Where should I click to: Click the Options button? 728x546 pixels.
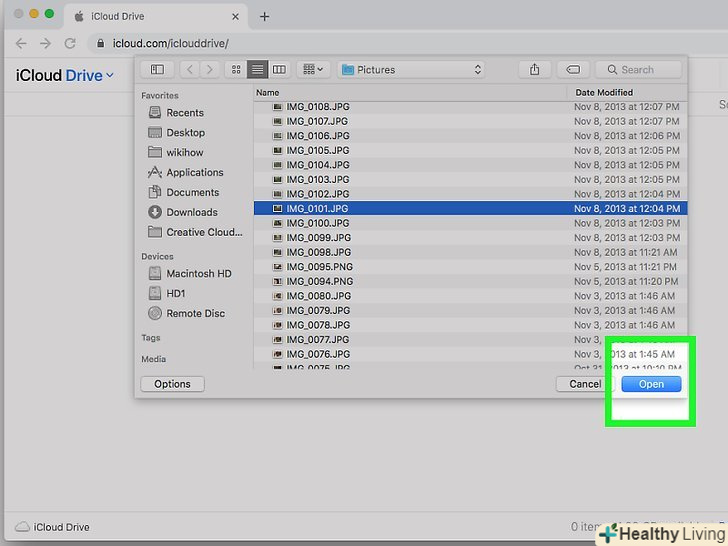click(172, 384)
